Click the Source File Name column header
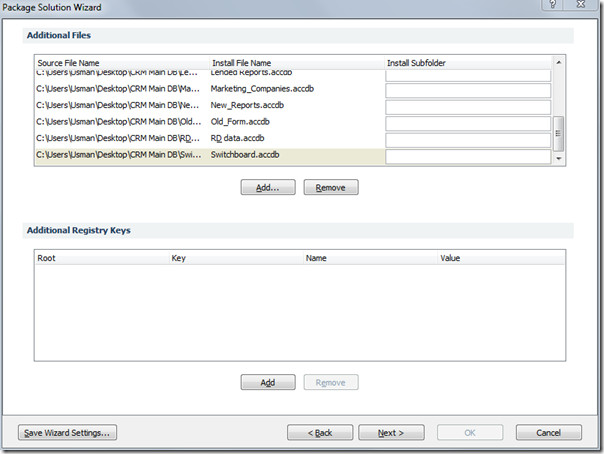This screenshot has height=454, width=604. 122,63
